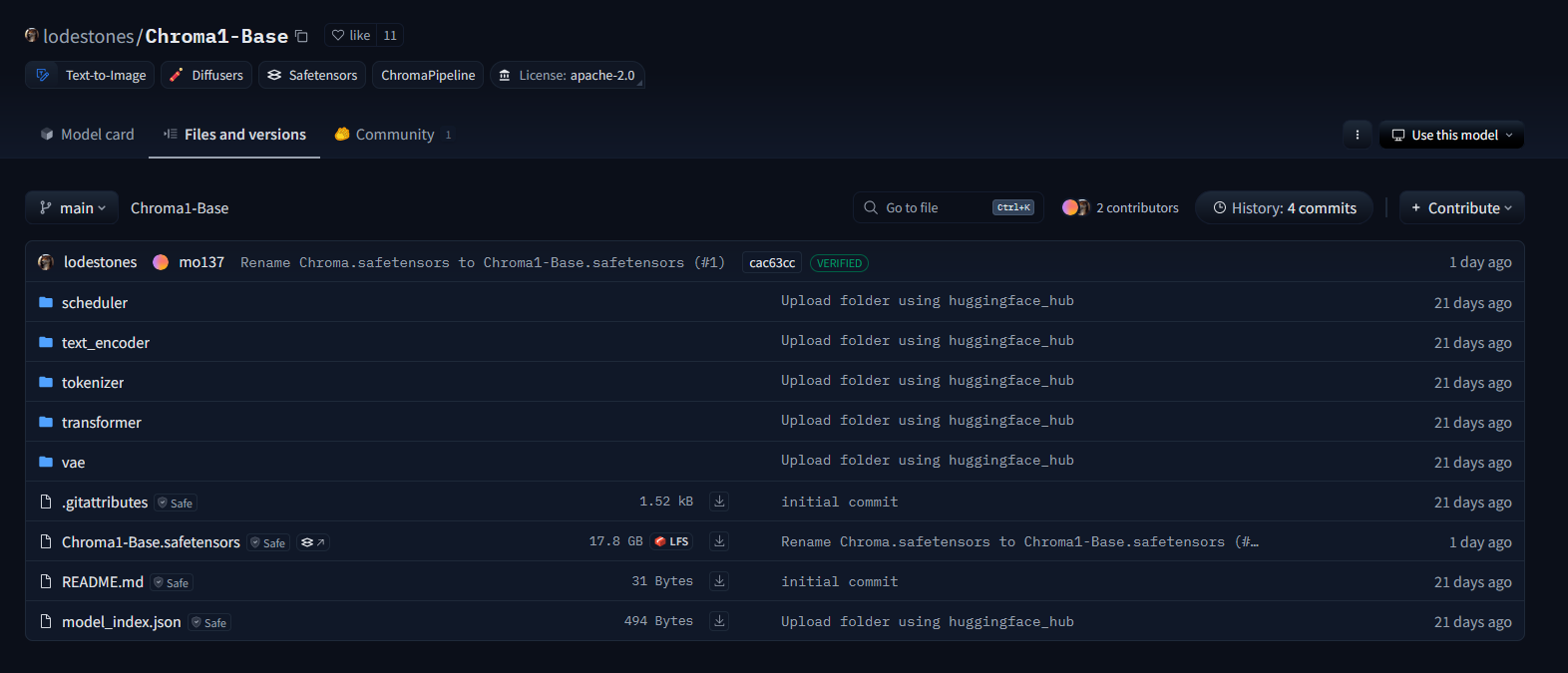Image resolution: width=1568 pixels, height=673 pixels.
Task: Click the 1 day ago timestamp in latest commit row
Action: (1480, 262)
